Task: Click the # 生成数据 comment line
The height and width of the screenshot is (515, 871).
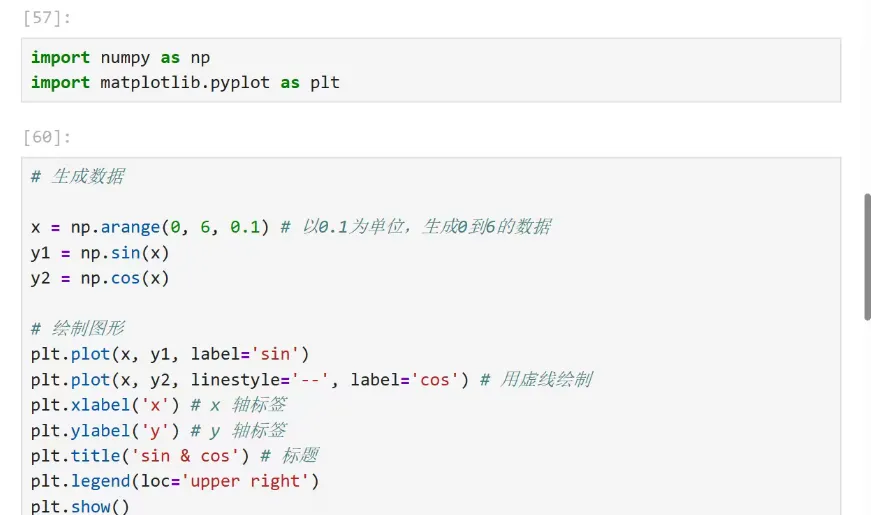Action: pyautogui.click(x=78, y=177)
